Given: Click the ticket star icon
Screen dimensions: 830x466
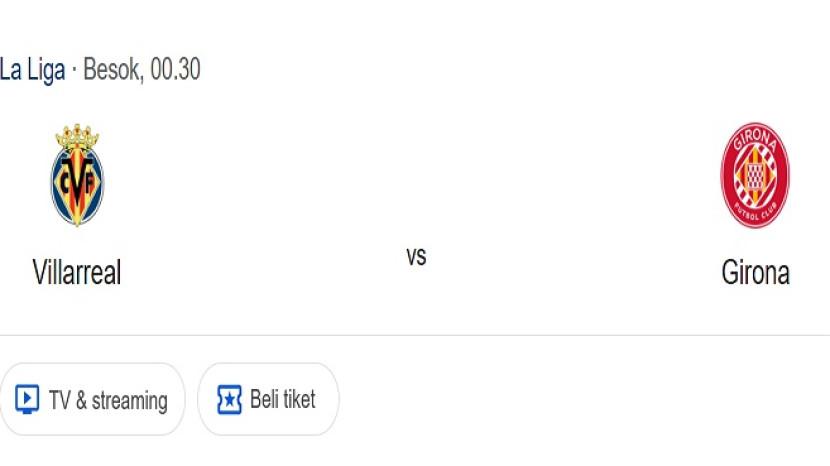Looking at the screenshot, I should [x=229, y=400].
